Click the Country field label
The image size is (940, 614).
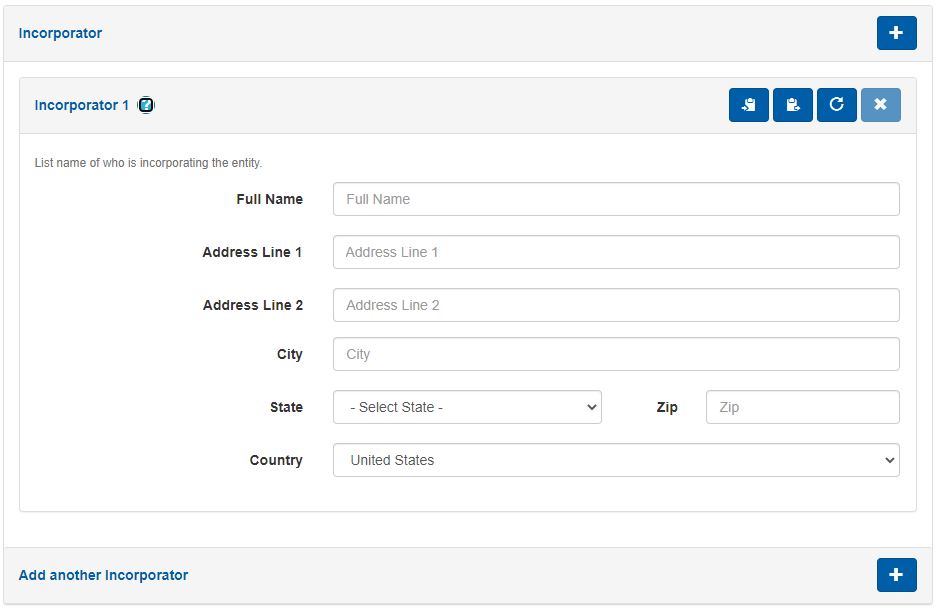pos(276,460)
